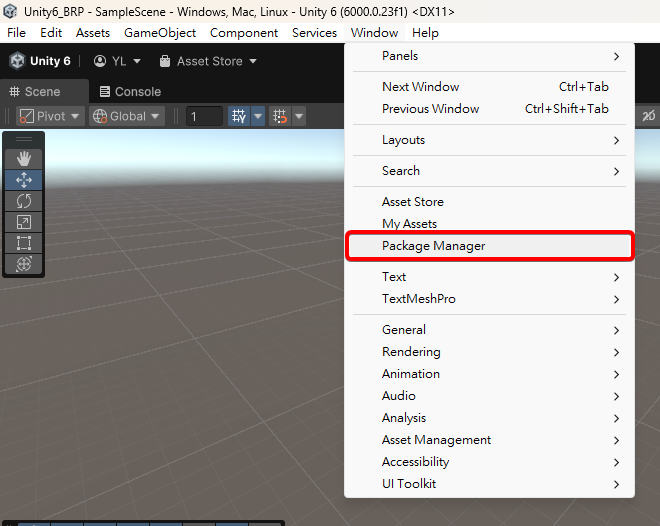Toggle grid visibility button
The image size is (660, 526).
pyautogui.click(x=239, y=116)
